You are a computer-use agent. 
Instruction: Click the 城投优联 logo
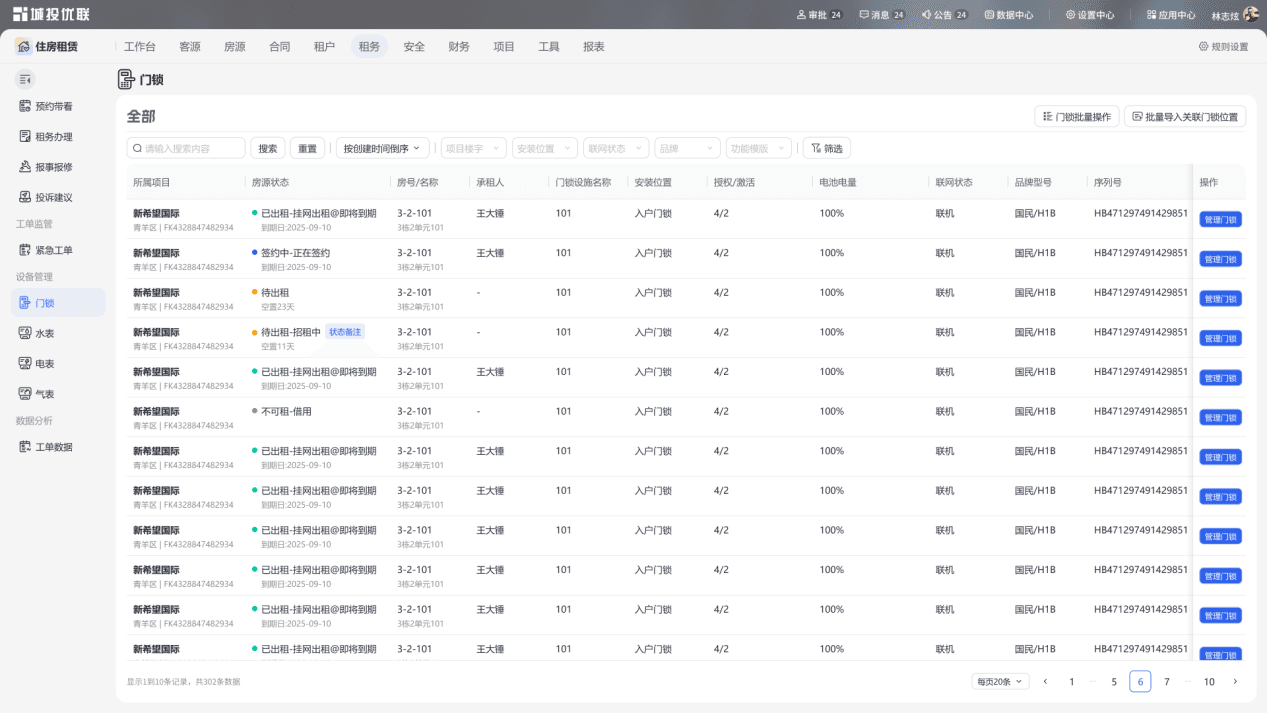51,14
